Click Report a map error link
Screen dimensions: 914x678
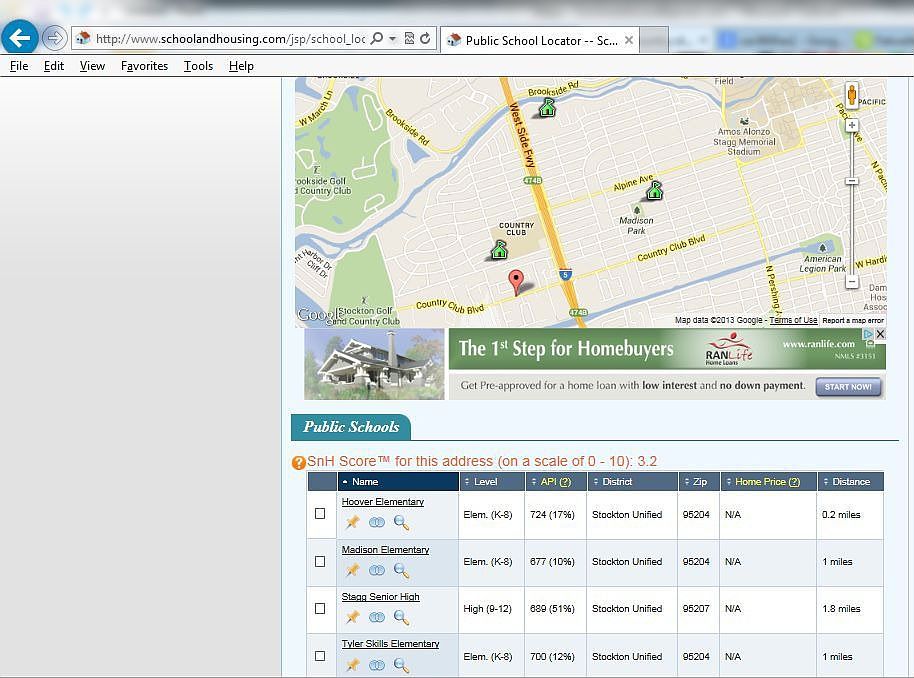point(853,320)
